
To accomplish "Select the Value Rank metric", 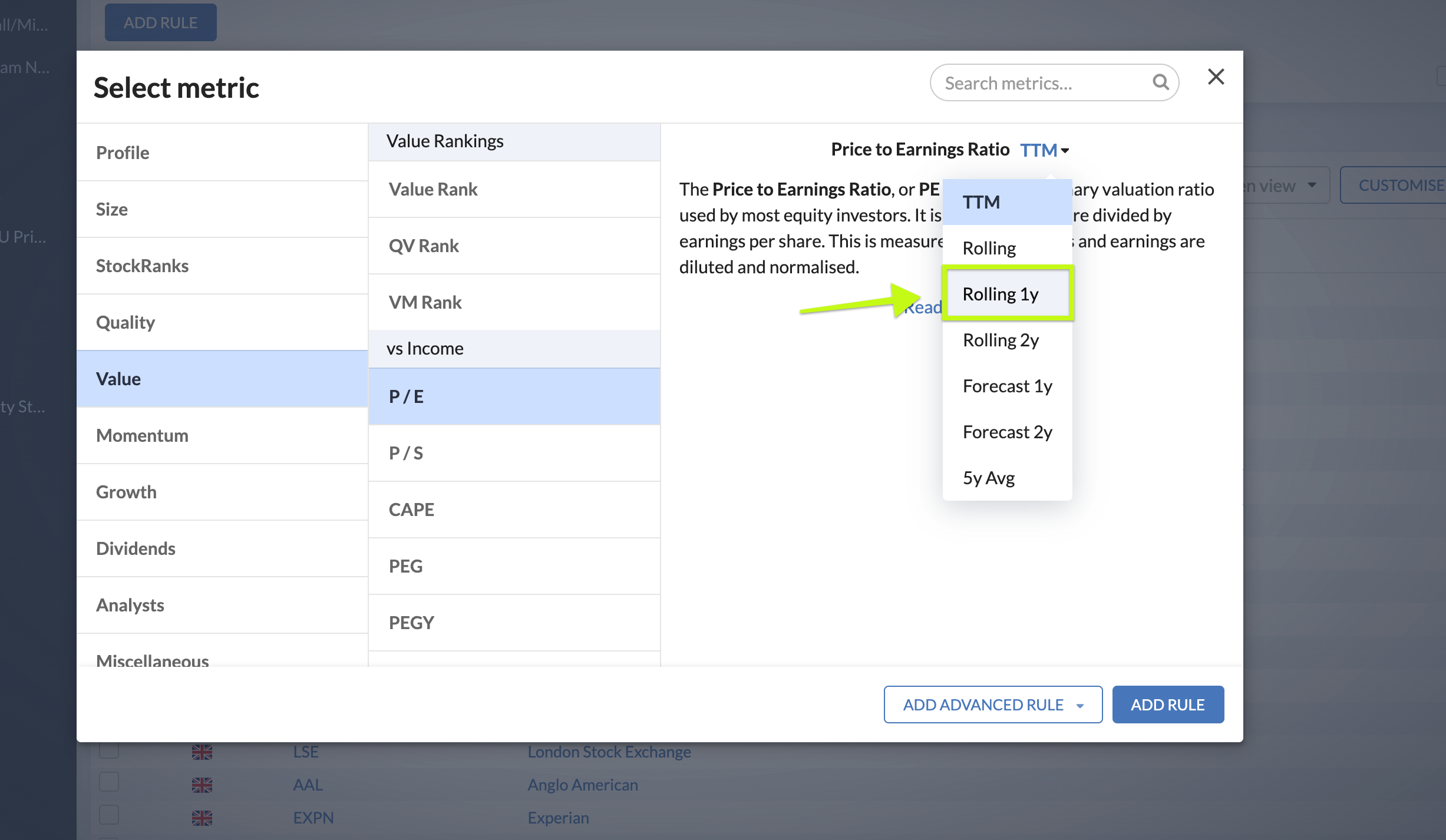I will 514,189.
